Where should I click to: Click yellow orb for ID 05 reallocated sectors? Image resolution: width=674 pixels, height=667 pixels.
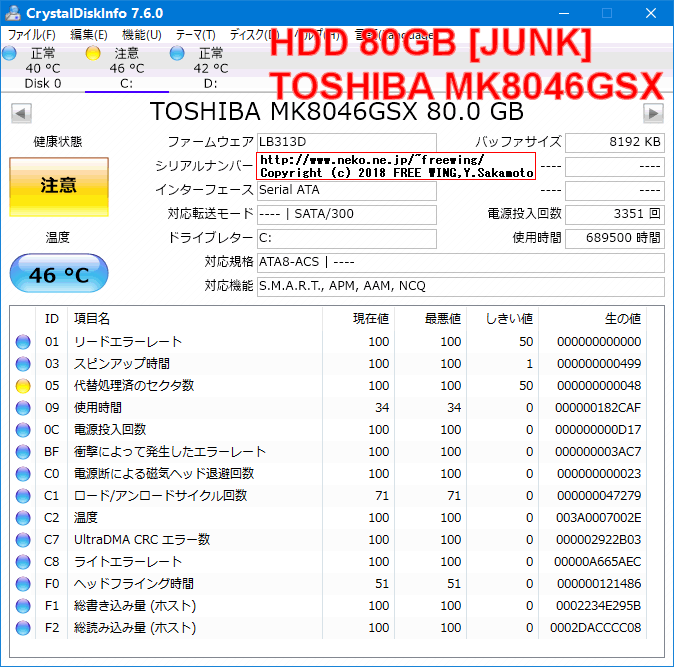[23, 386]
